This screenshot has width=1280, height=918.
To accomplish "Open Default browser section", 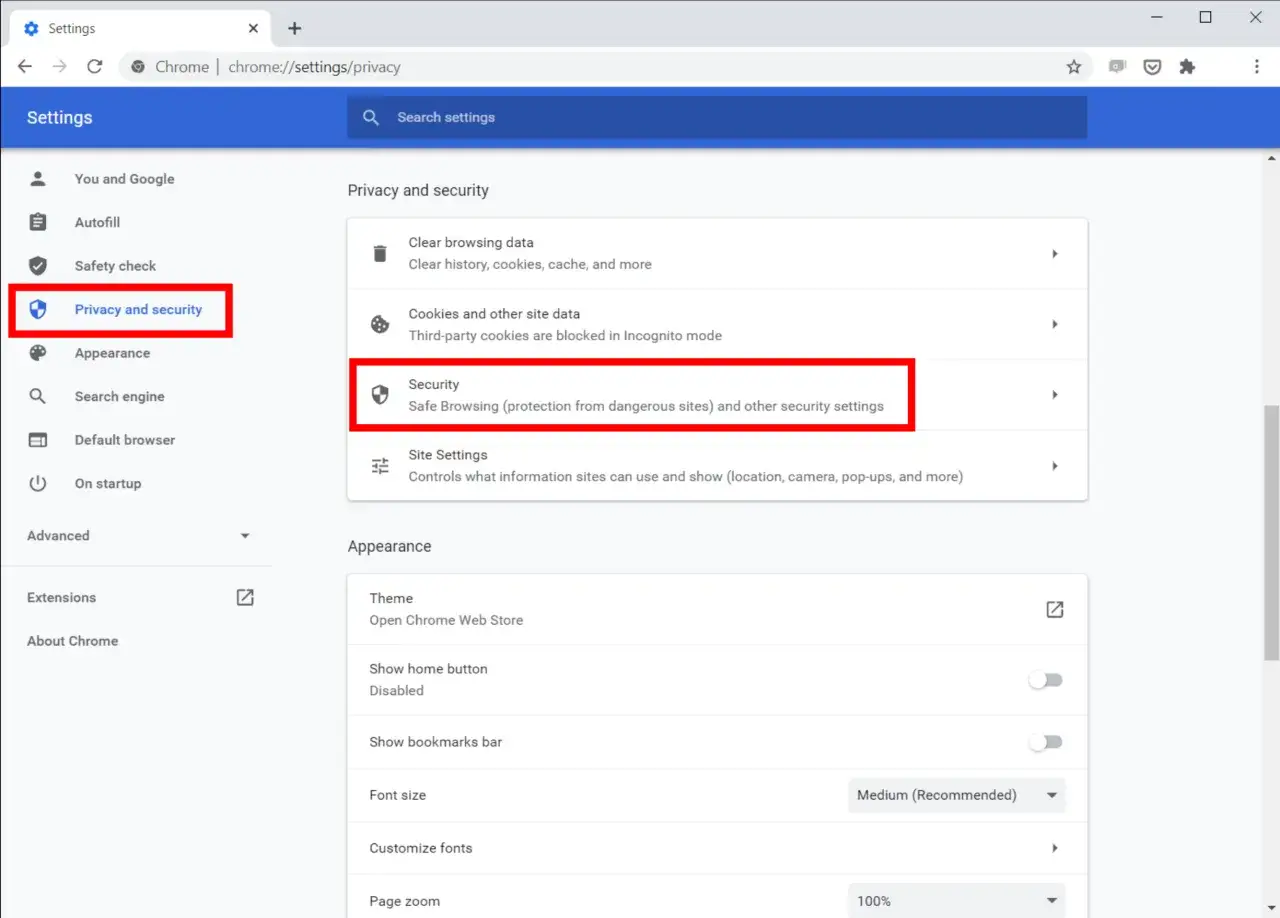I will tap(124, 440).
